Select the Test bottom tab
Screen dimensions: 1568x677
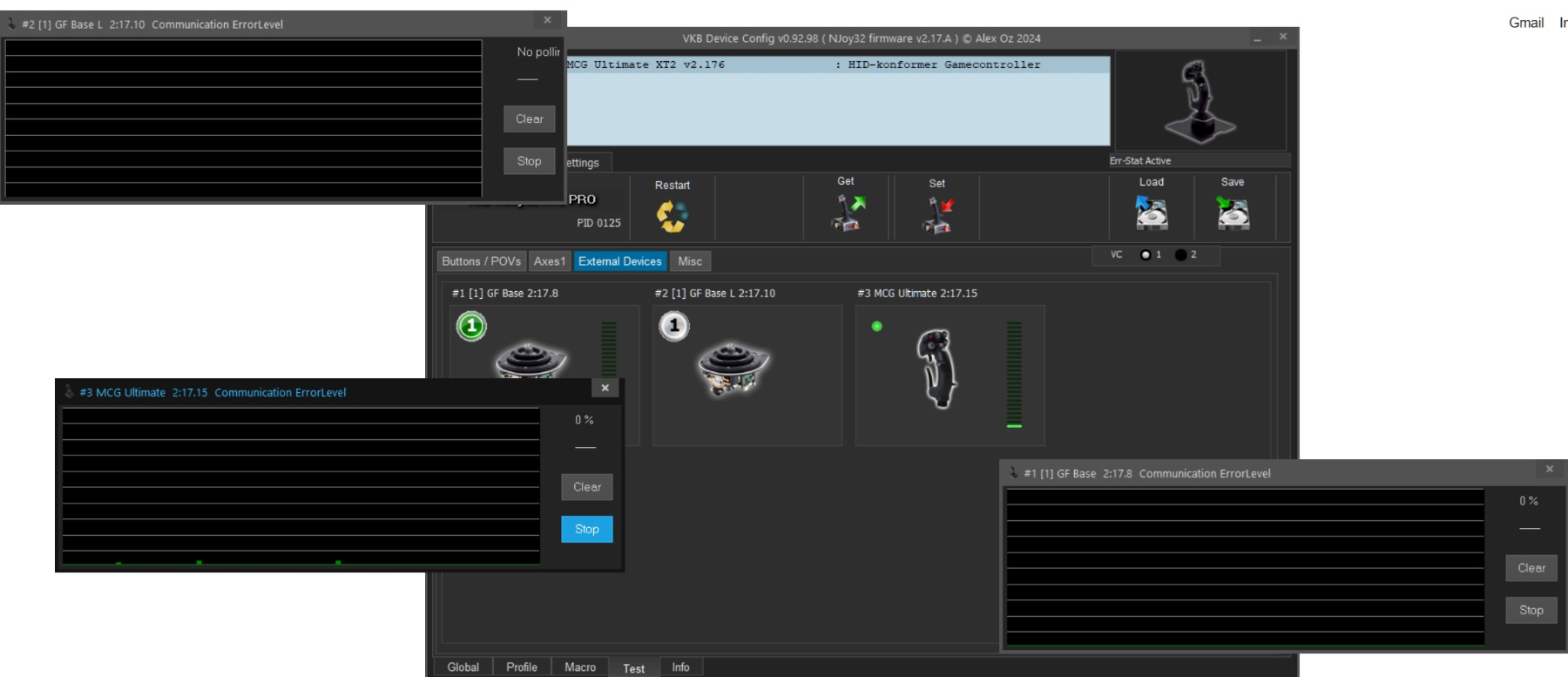634,668
